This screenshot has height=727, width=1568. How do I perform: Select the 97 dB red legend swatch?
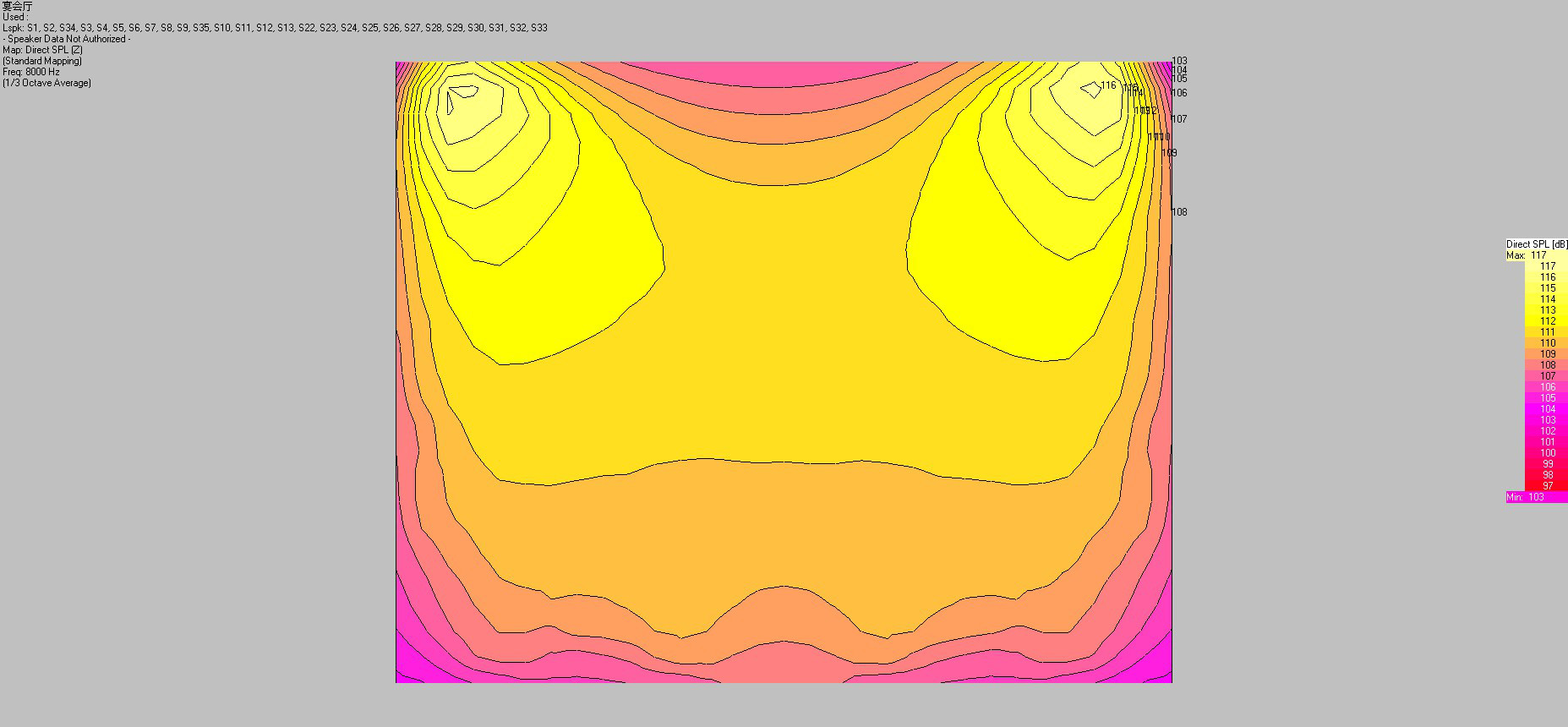1546,486
